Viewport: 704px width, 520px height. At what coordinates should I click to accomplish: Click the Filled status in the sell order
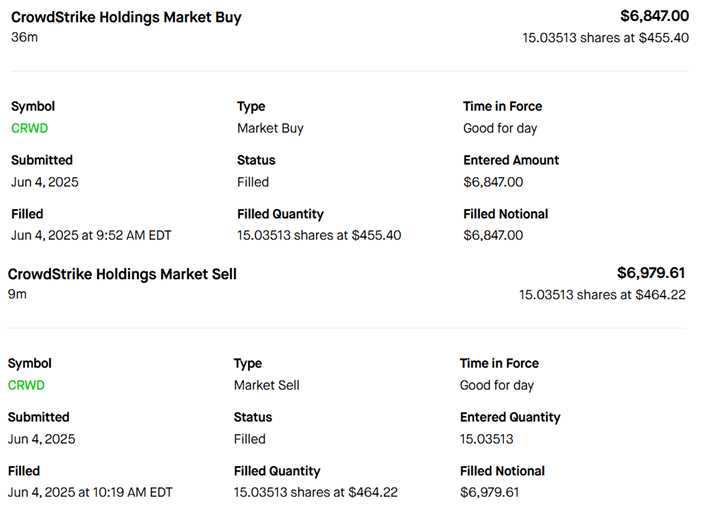250,439
